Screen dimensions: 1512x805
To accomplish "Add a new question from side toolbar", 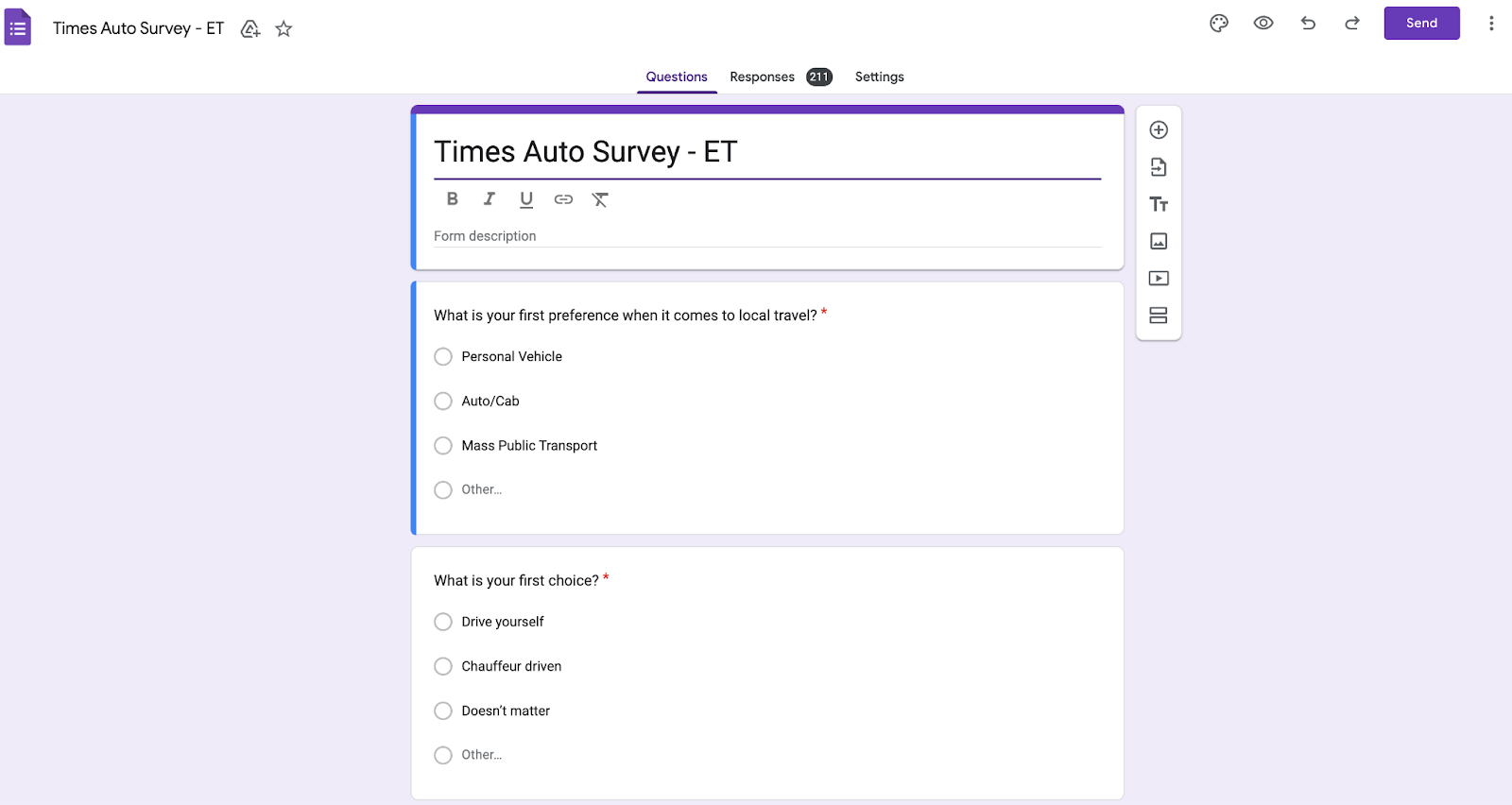I will click(x=1159, y=130).
